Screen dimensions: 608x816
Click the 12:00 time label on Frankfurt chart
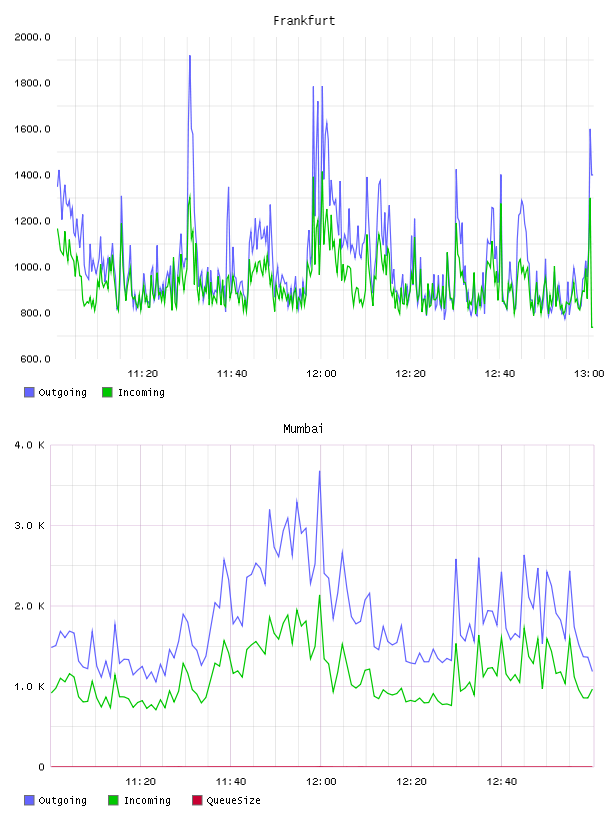tap(321, 374)
